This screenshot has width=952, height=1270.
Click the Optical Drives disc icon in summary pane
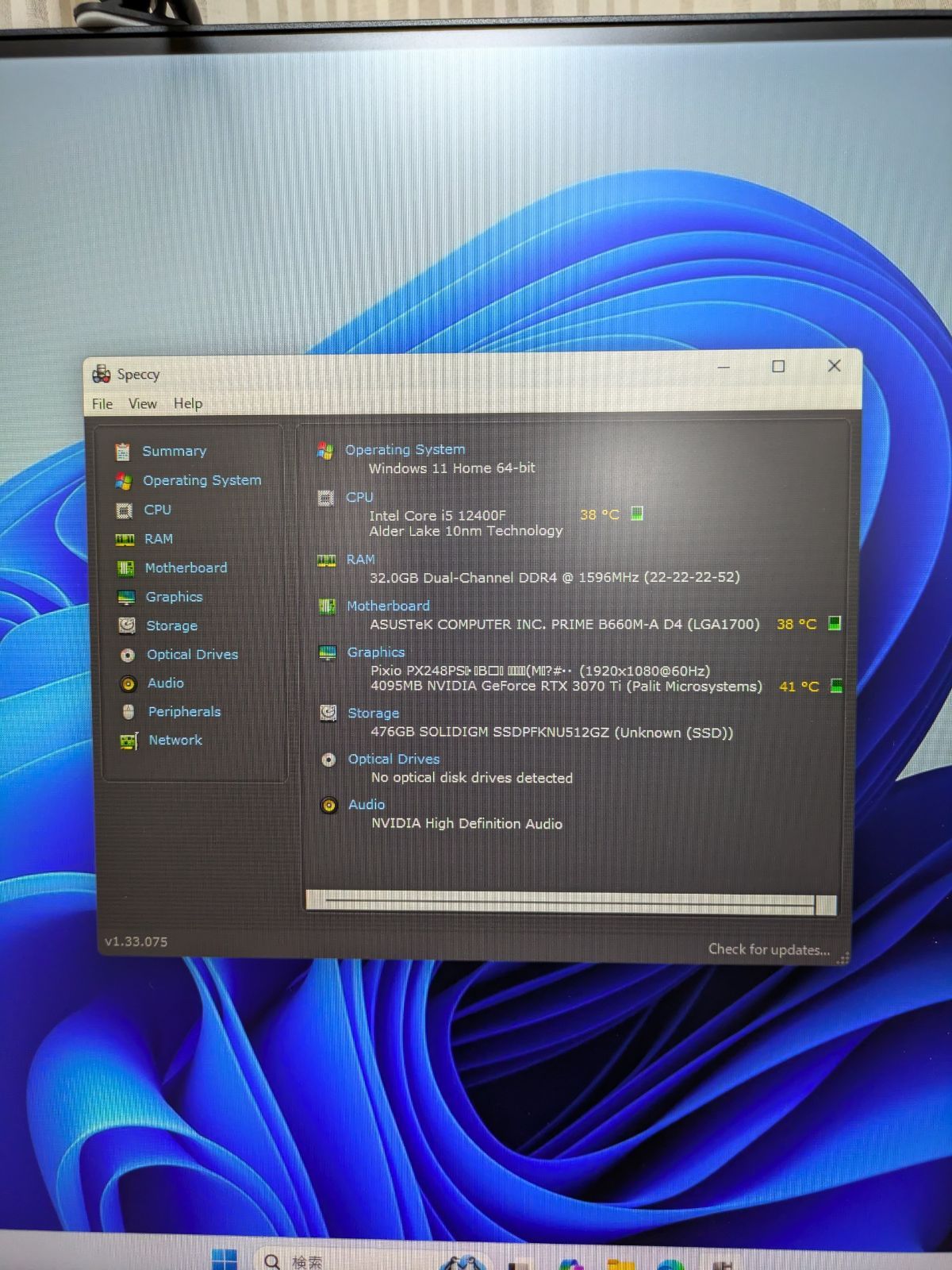[x=328, y=760]
